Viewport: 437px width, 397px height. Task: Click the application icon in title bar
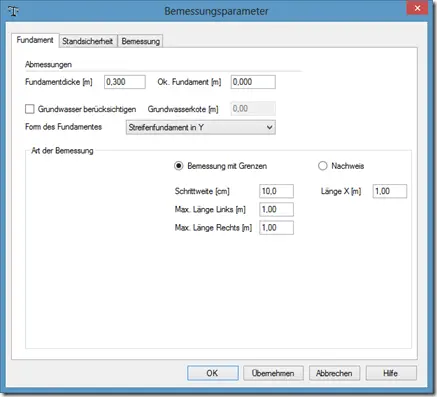(14, 11)
